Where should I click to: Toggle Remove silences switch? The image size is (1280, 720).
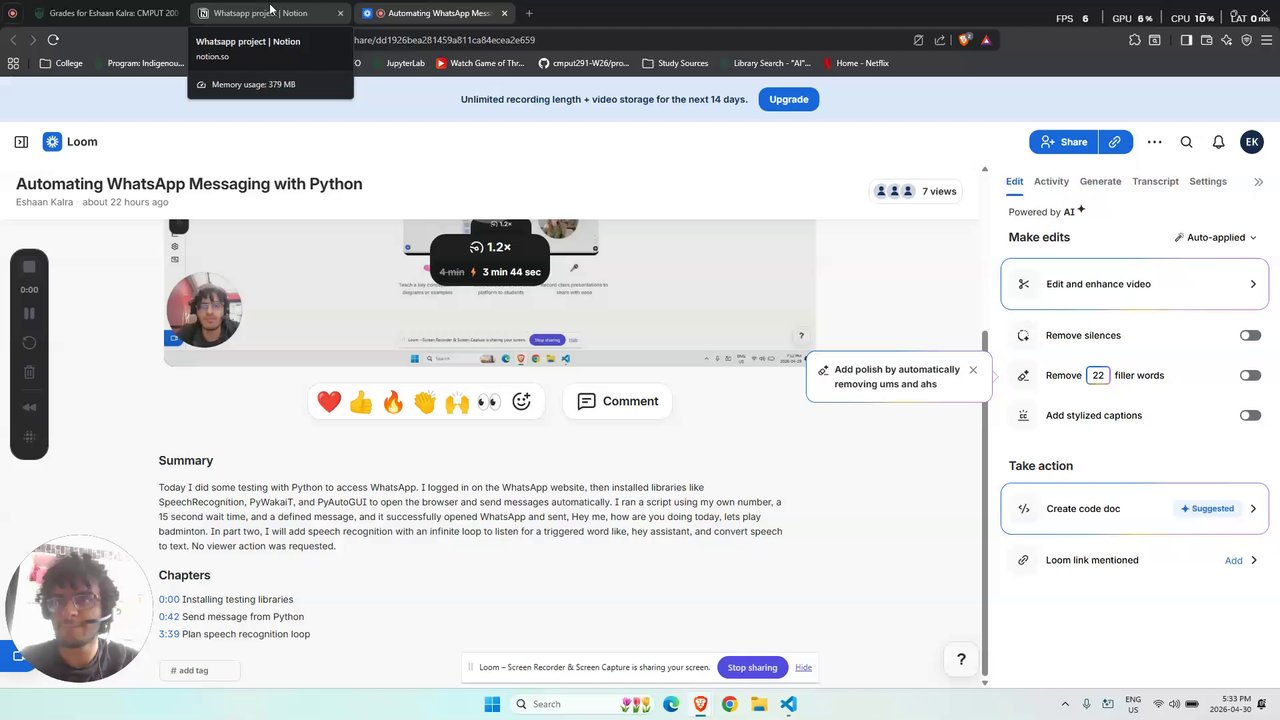tap(1250, 336)
